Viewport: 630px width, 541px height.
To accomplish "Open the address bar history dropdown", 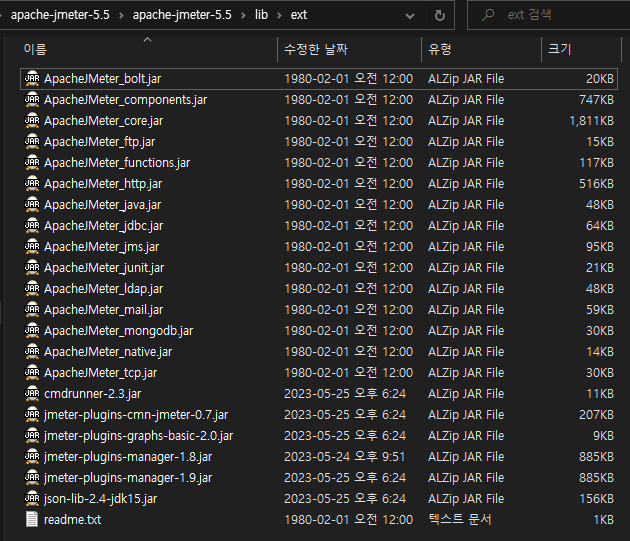I will [x=410, y=16].
